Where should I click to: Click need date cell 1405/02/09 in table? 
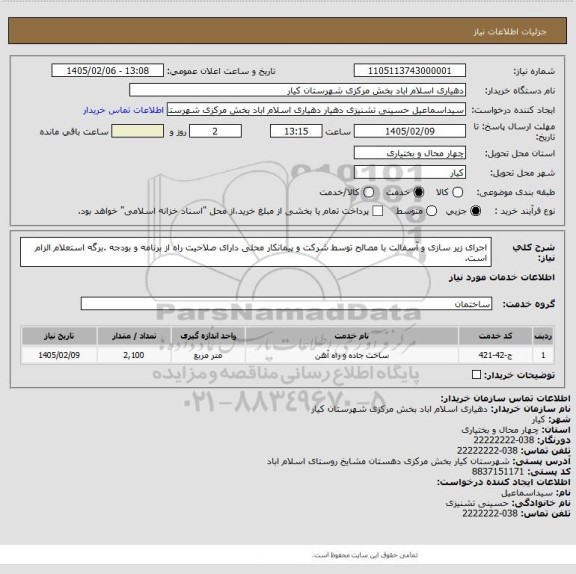59,355
